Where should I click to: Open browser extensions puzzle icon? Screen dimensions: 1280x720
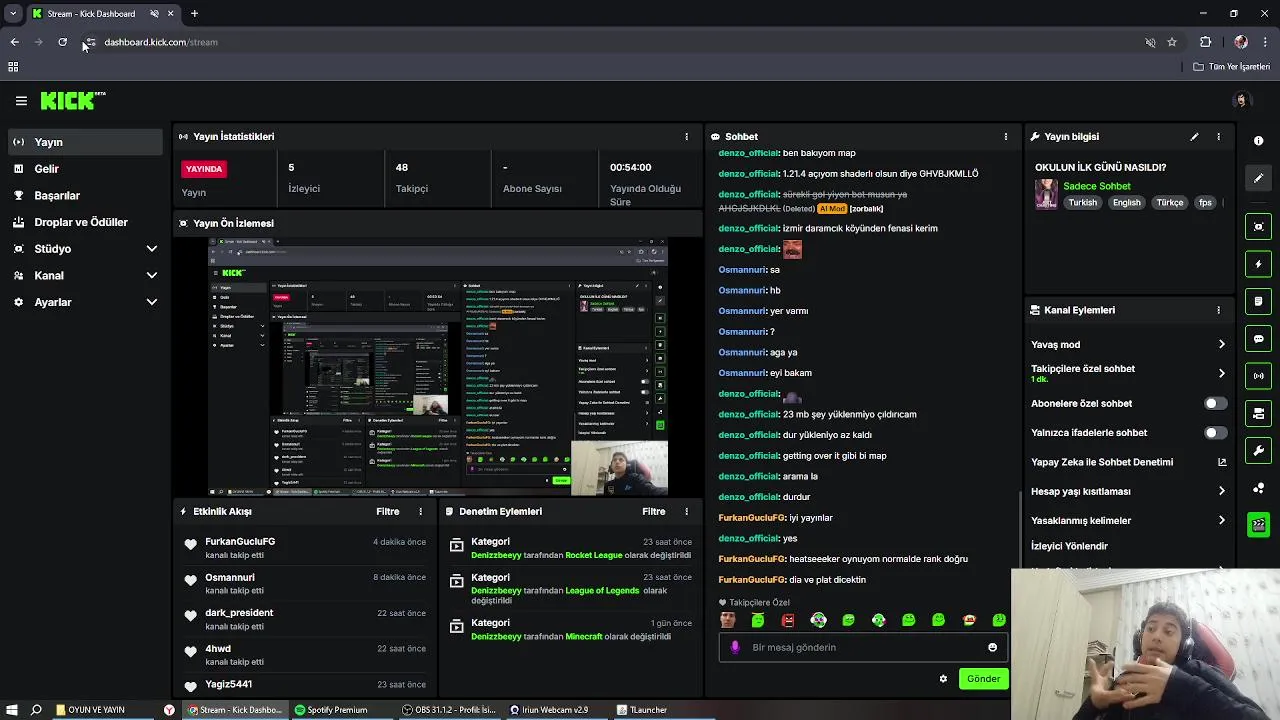[x=1205, y=42]
